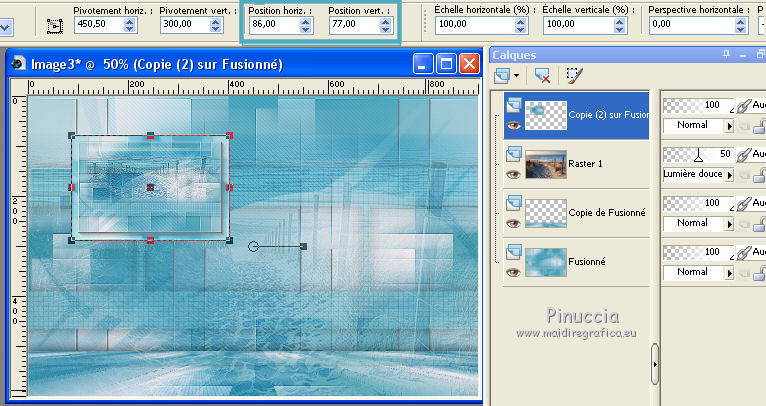Click the delete layer icon in Calques
This screenshot has width=766, height=406.
(542, 76)
